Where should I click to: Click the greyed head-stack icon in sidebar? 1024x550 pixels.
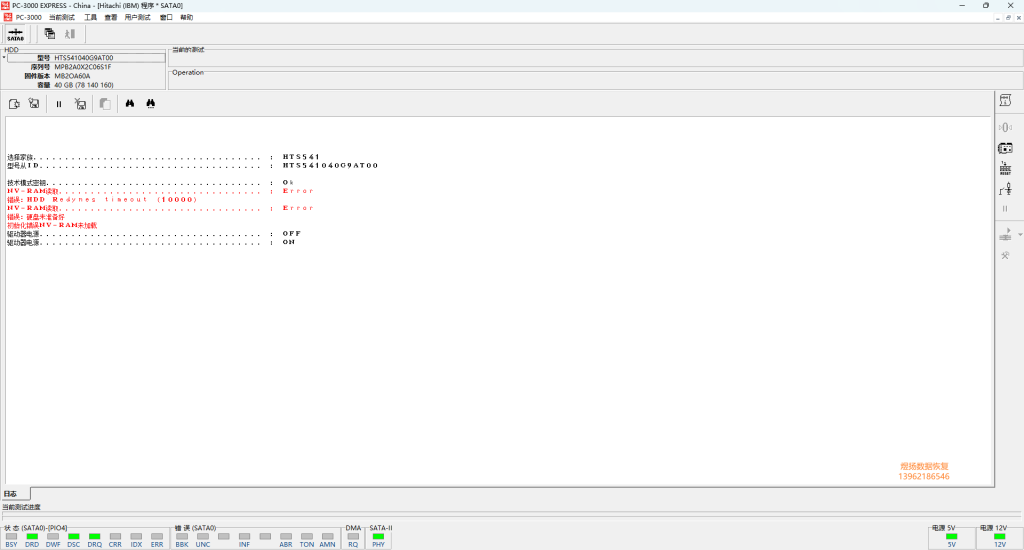(x=1005, y=127)
